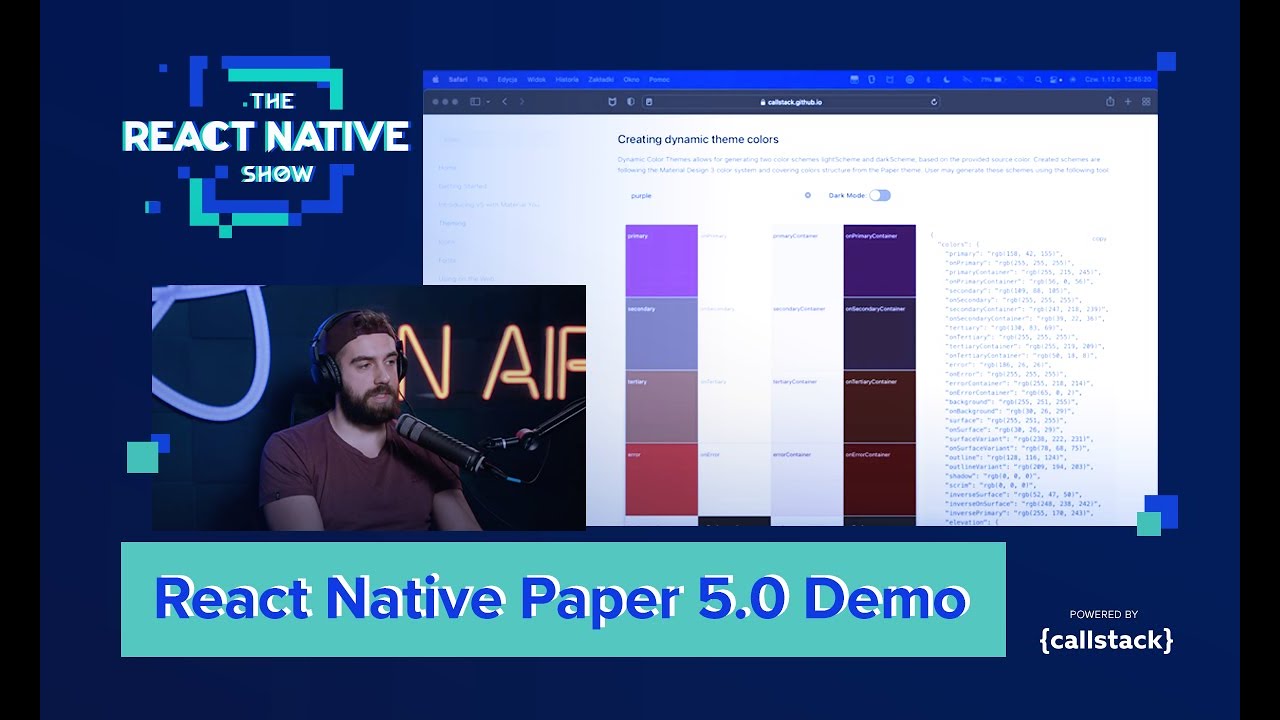The width and height of the screenshot is (1280, 720).
Task: Open the Okno menu
Action: [x=631, y=79]
